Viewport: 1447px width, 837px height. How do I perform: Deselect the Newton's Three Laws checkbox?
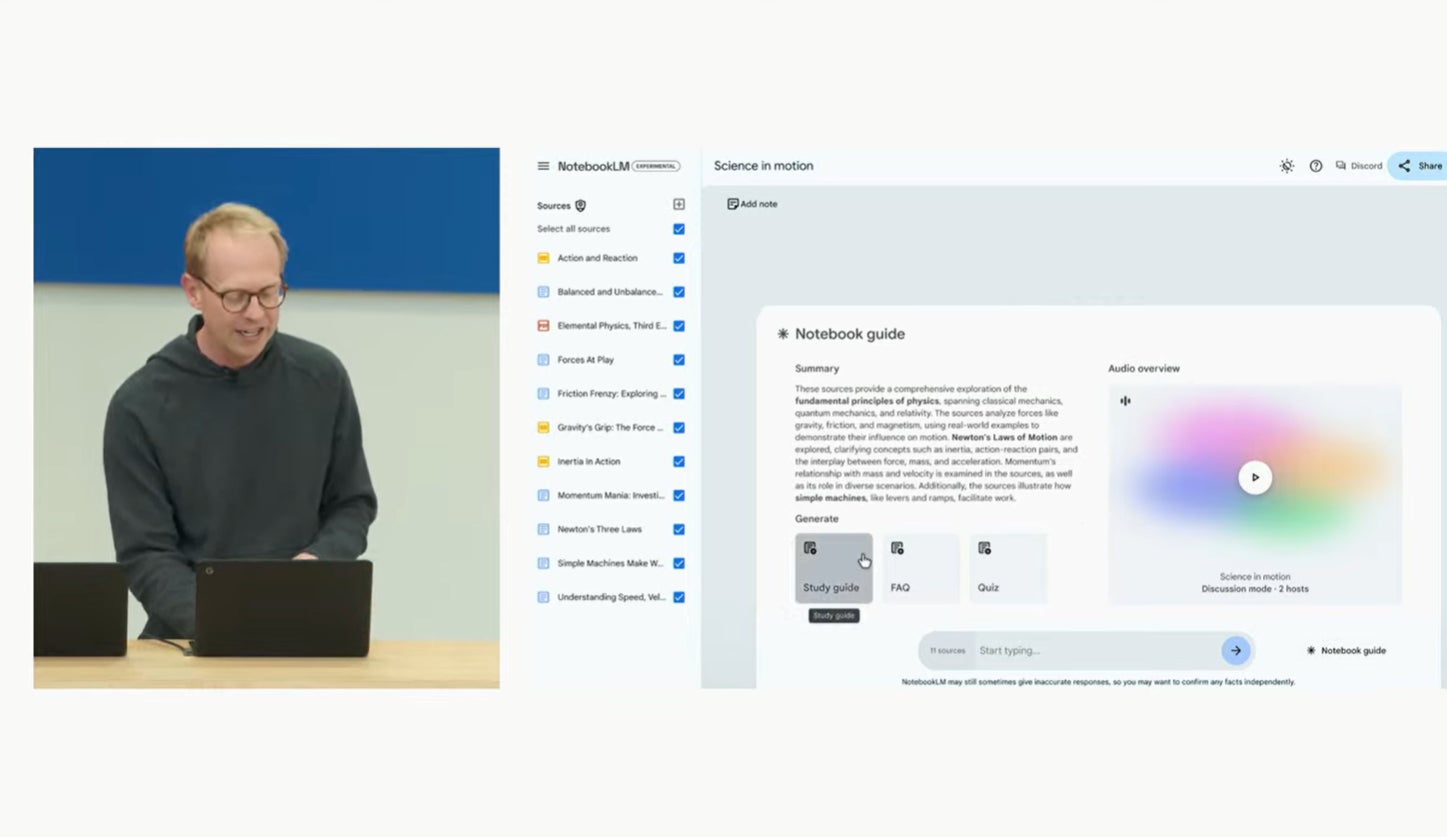coord(679,529)
